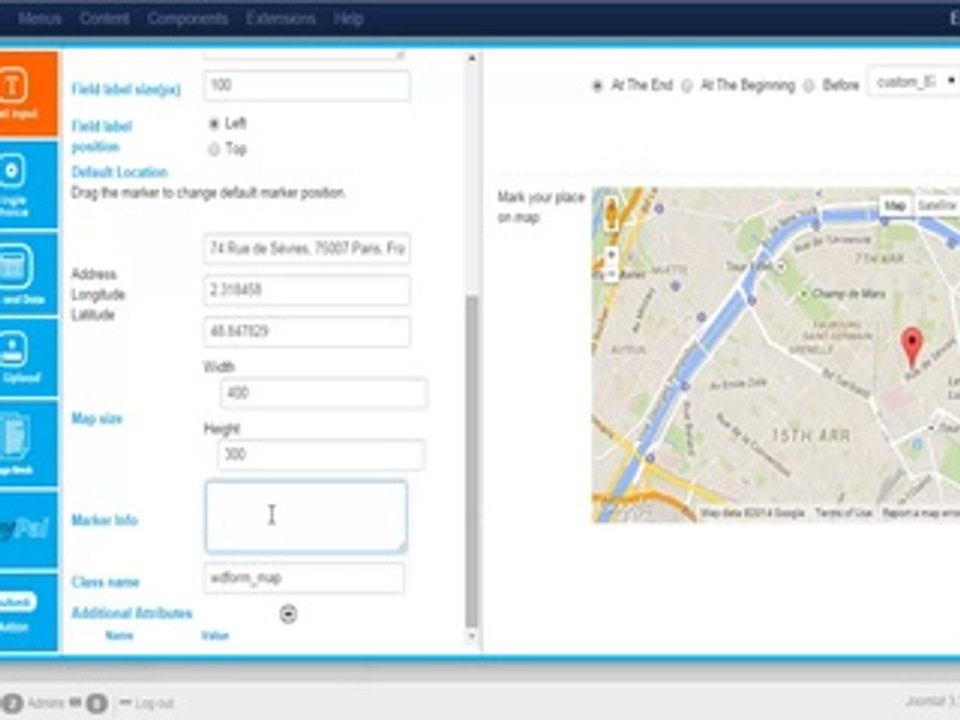Select the File Upload field icon
960x720 pixels.
tap(27, 358)
